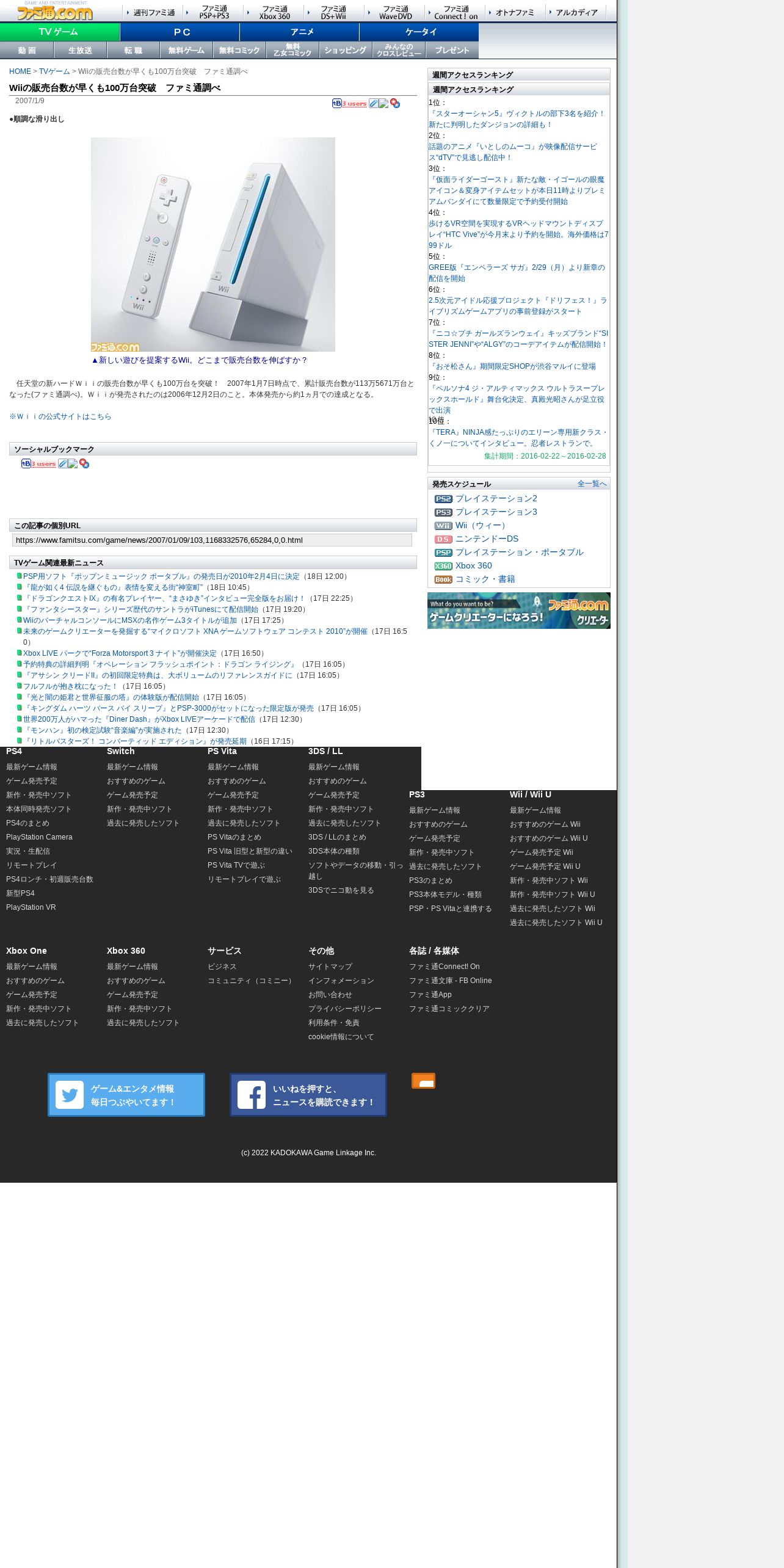The image size is (784, 1568).
Task: Open the Xbox LIVE Forza Motorsport 3 news link
Action: click(x=120, y=653)
